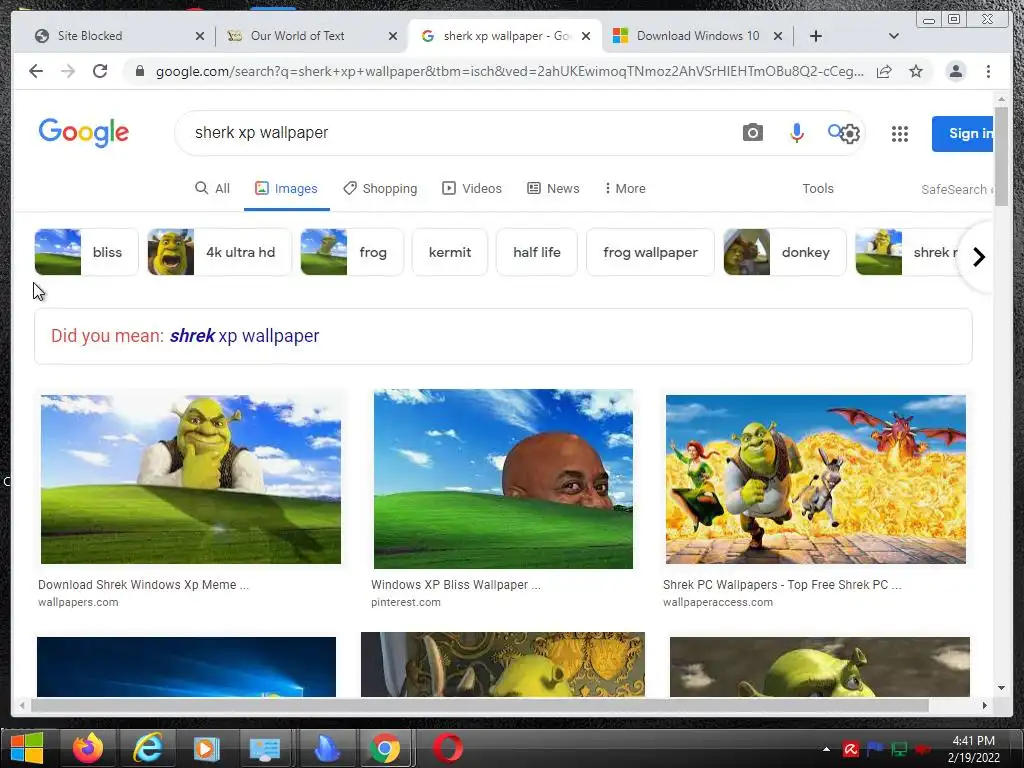Click into the search query box
This screenshot has height=768, width=1024.
coord(457,133)
